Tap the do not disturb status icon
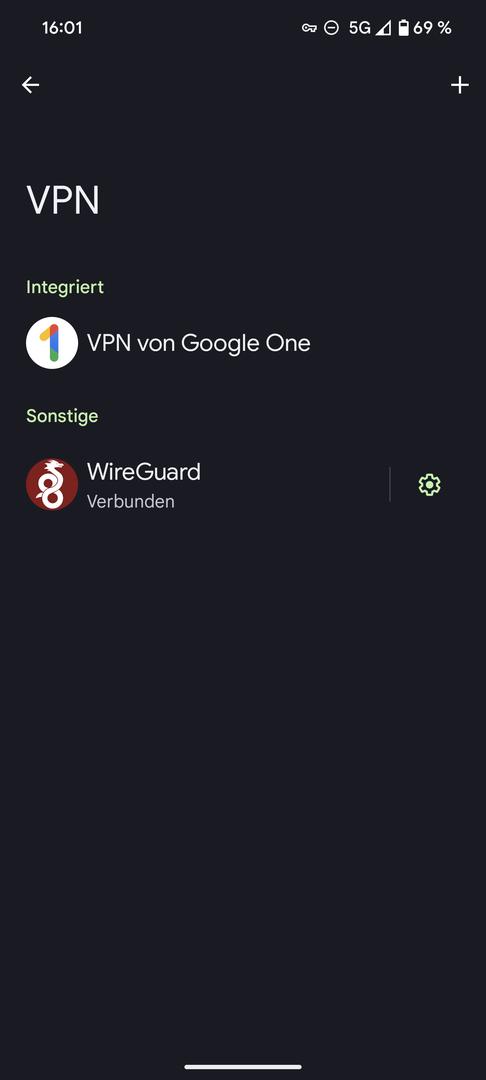This screenshot has width=486, height=1080. 331,28
